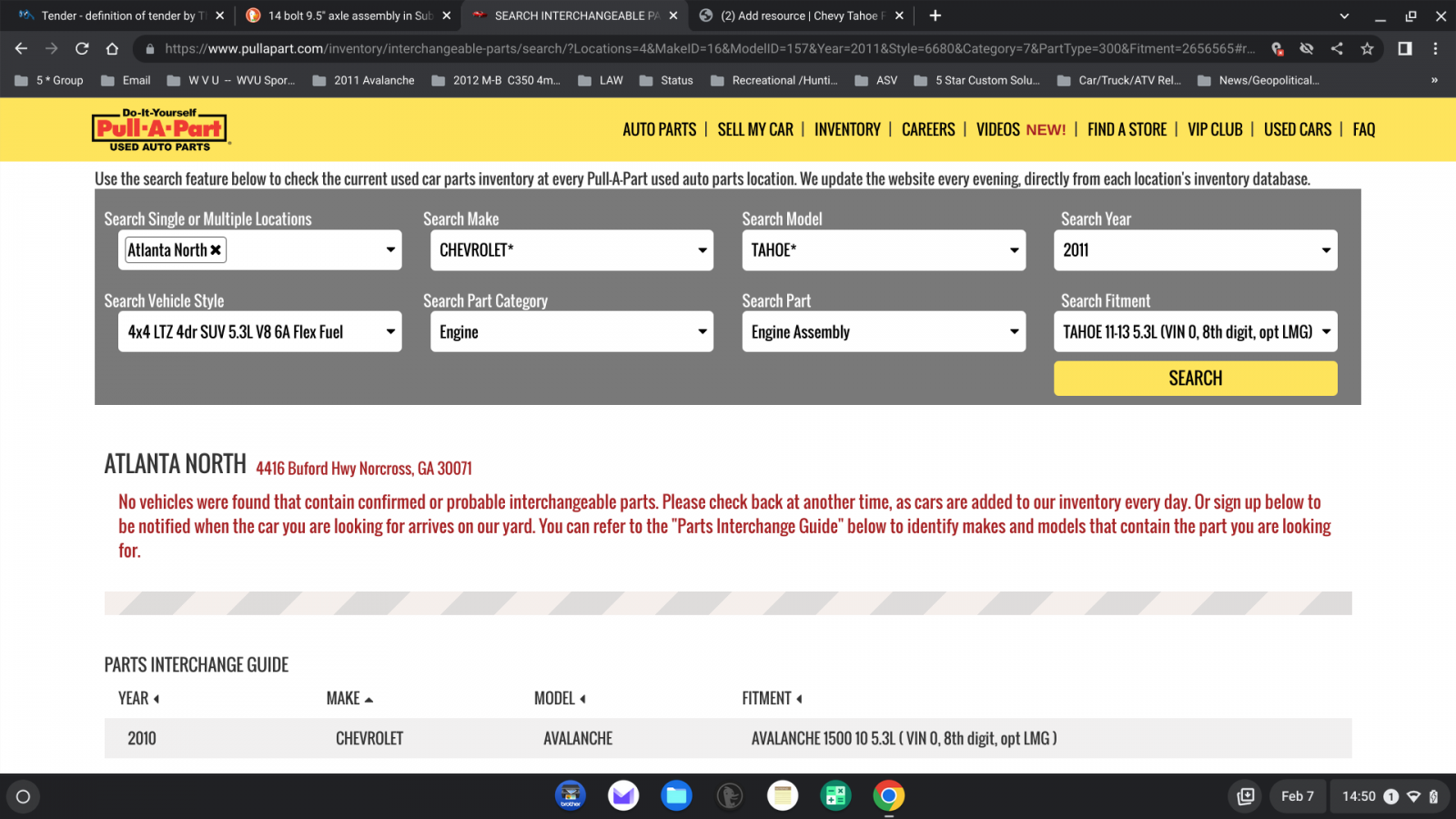This screenshot has height=819, width=1456.
Task: Open the Search Fitment dropdown
Action: pos(1196,332)
